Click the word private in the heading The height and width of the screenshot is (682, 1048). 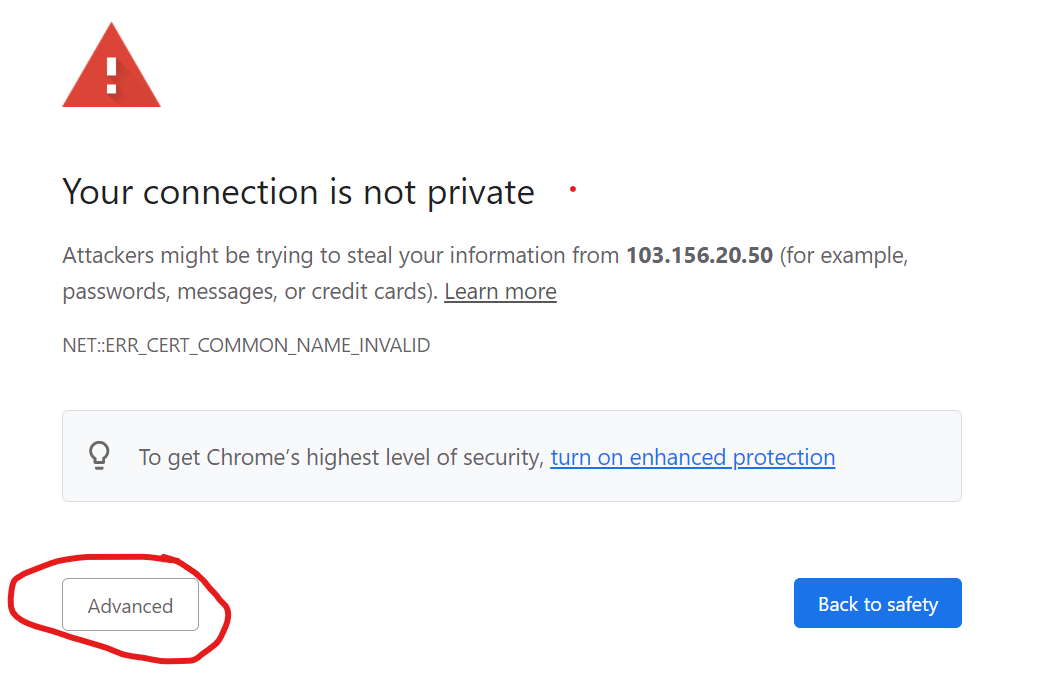481,193
